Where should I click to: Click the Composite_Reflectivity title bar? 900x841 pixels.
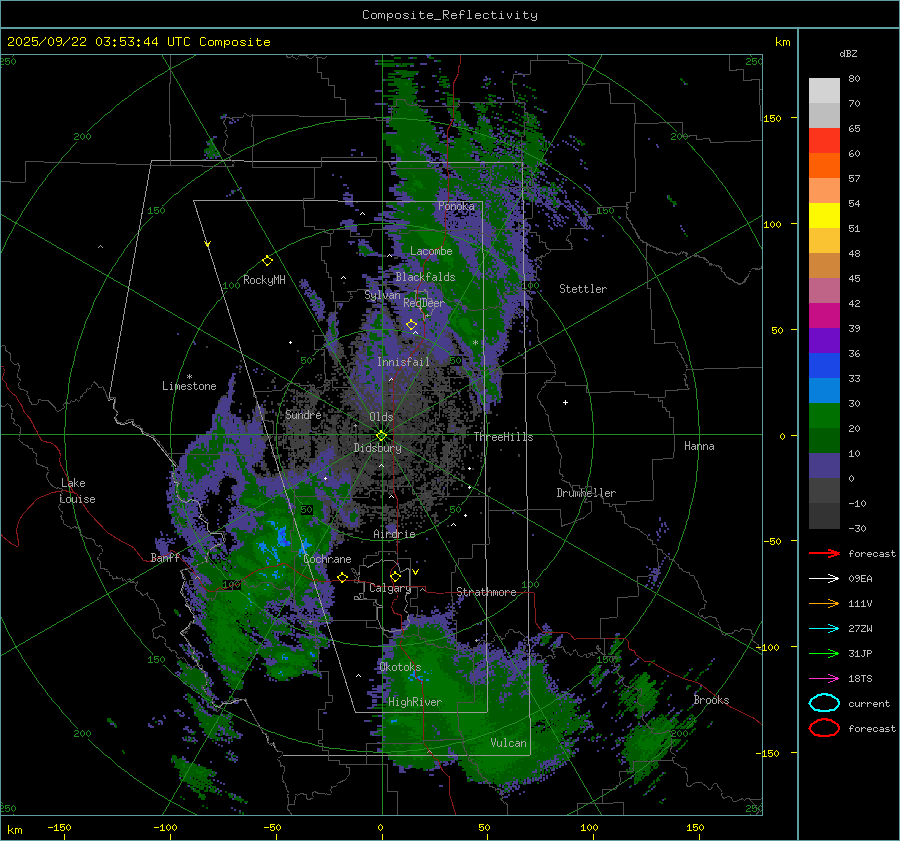pyautogui.click(x=449, y=14)
